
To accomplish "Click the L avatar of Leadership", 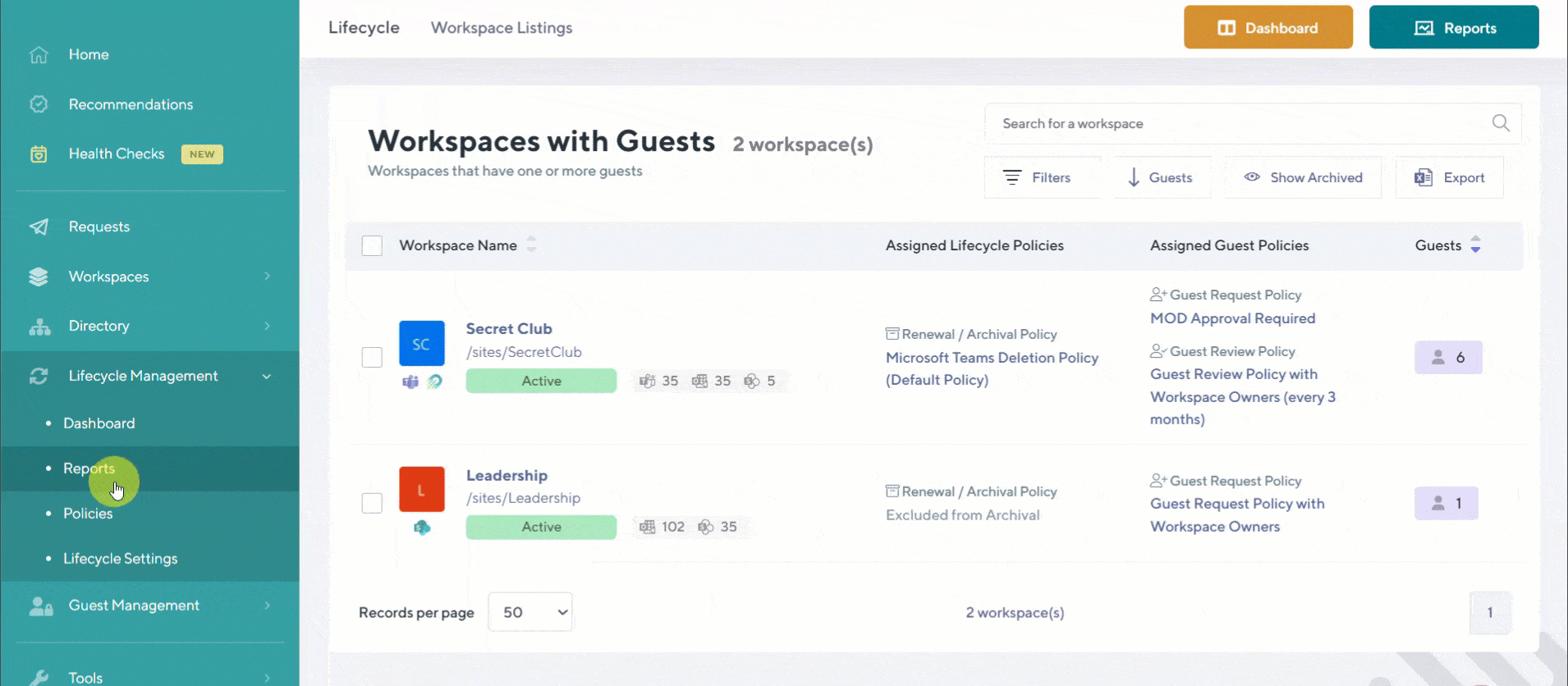I will click(x=422, y=489).
